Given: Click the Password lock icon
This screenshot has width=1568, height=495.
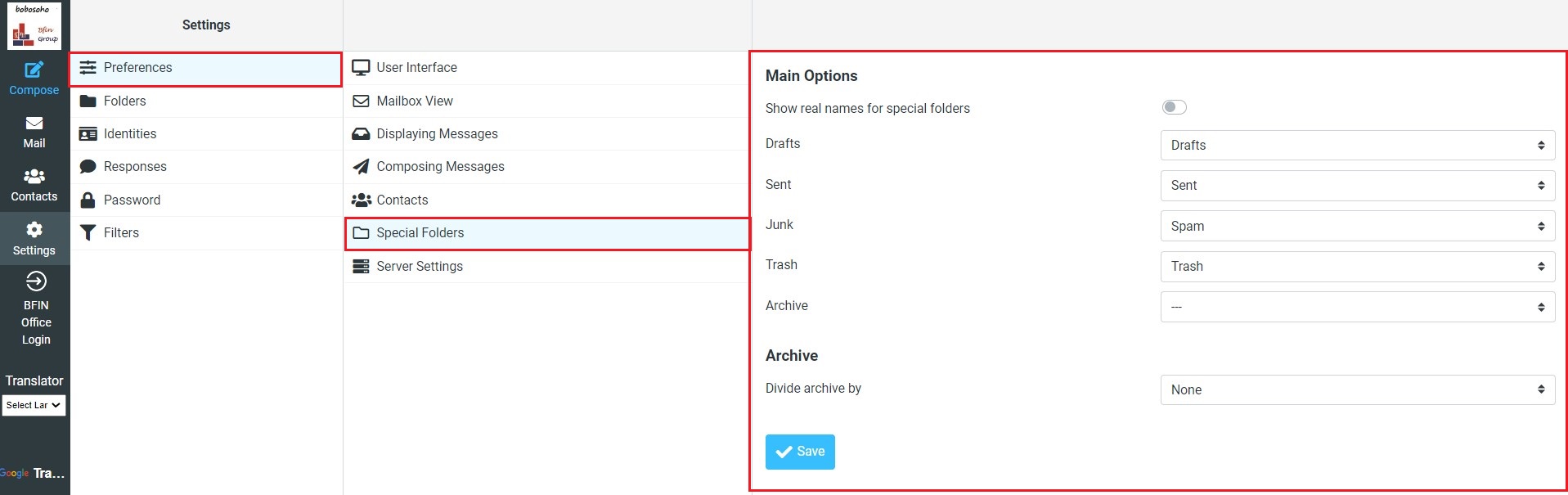Looking at the screenshot, I should tap(88, 200).
